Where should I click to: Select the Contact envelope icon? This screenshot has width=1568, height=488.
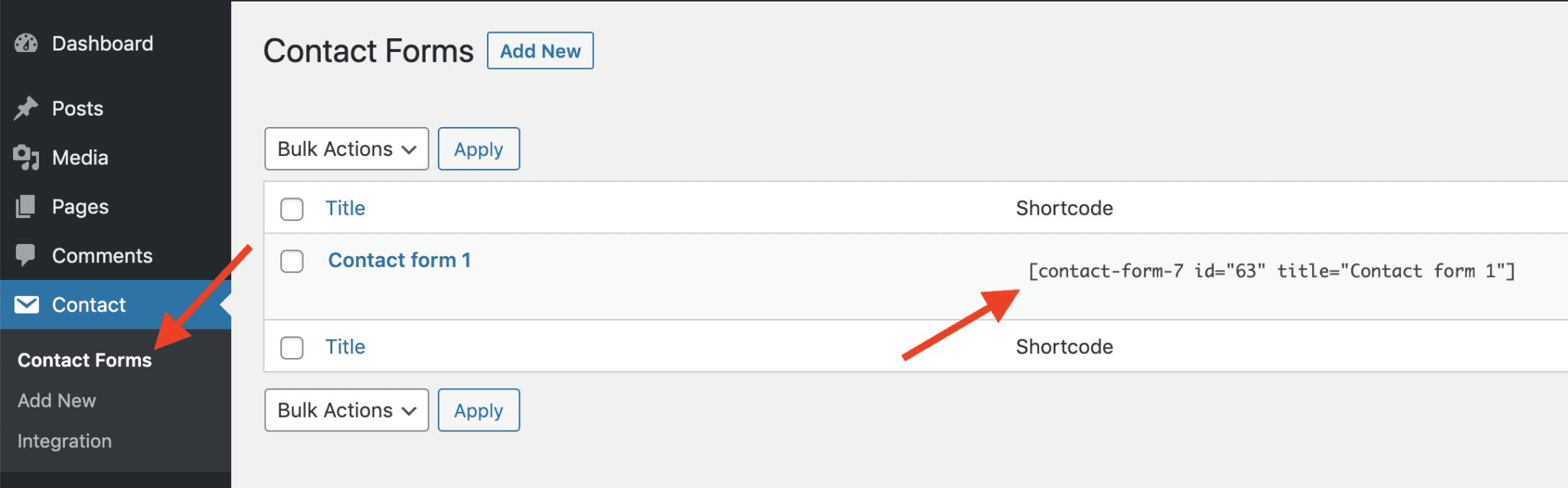28,304
